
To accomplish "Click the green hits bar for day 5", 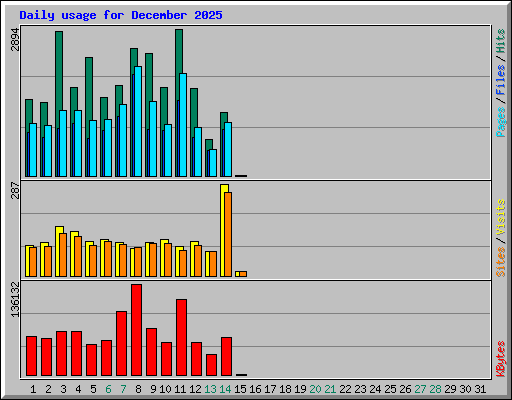I will pos(89,89).
